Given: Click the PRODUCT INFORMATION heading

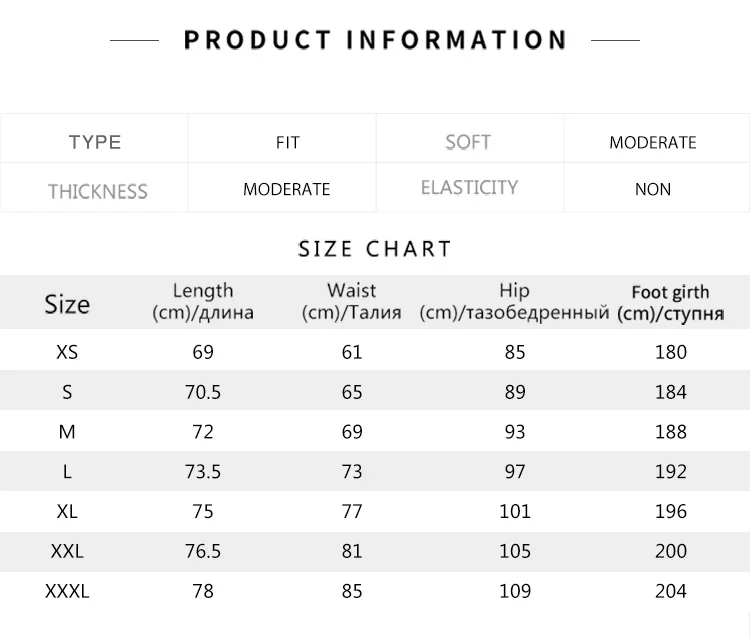Looking at the screenshot, I should click(375, 40).
